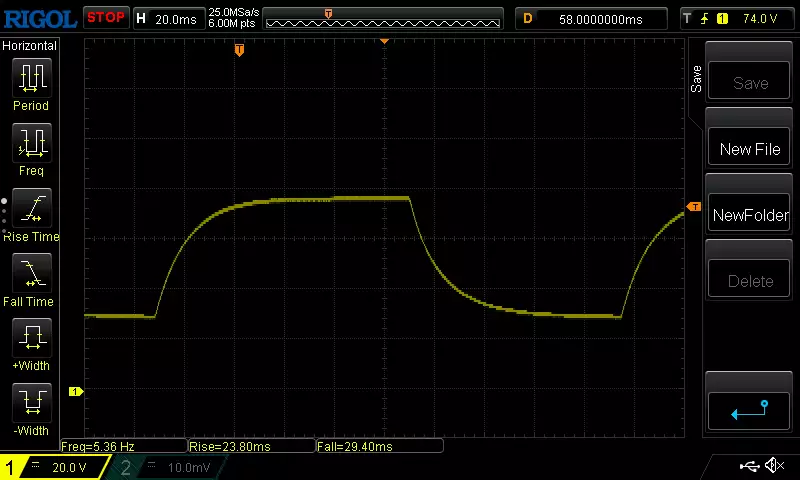Image resolution: width=800 pixels, height=480 pixels.
Task: Toggle channel 2 at 10.0mV
Action: tap(166, 468)
